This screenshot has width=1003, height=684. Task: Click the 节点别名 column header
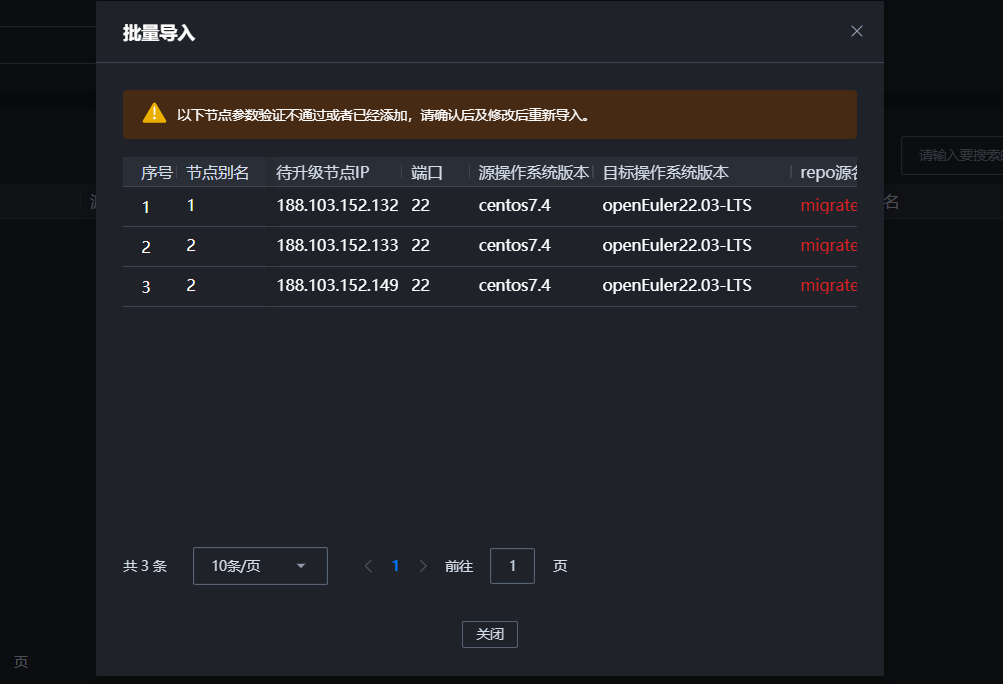coord(217,172)
